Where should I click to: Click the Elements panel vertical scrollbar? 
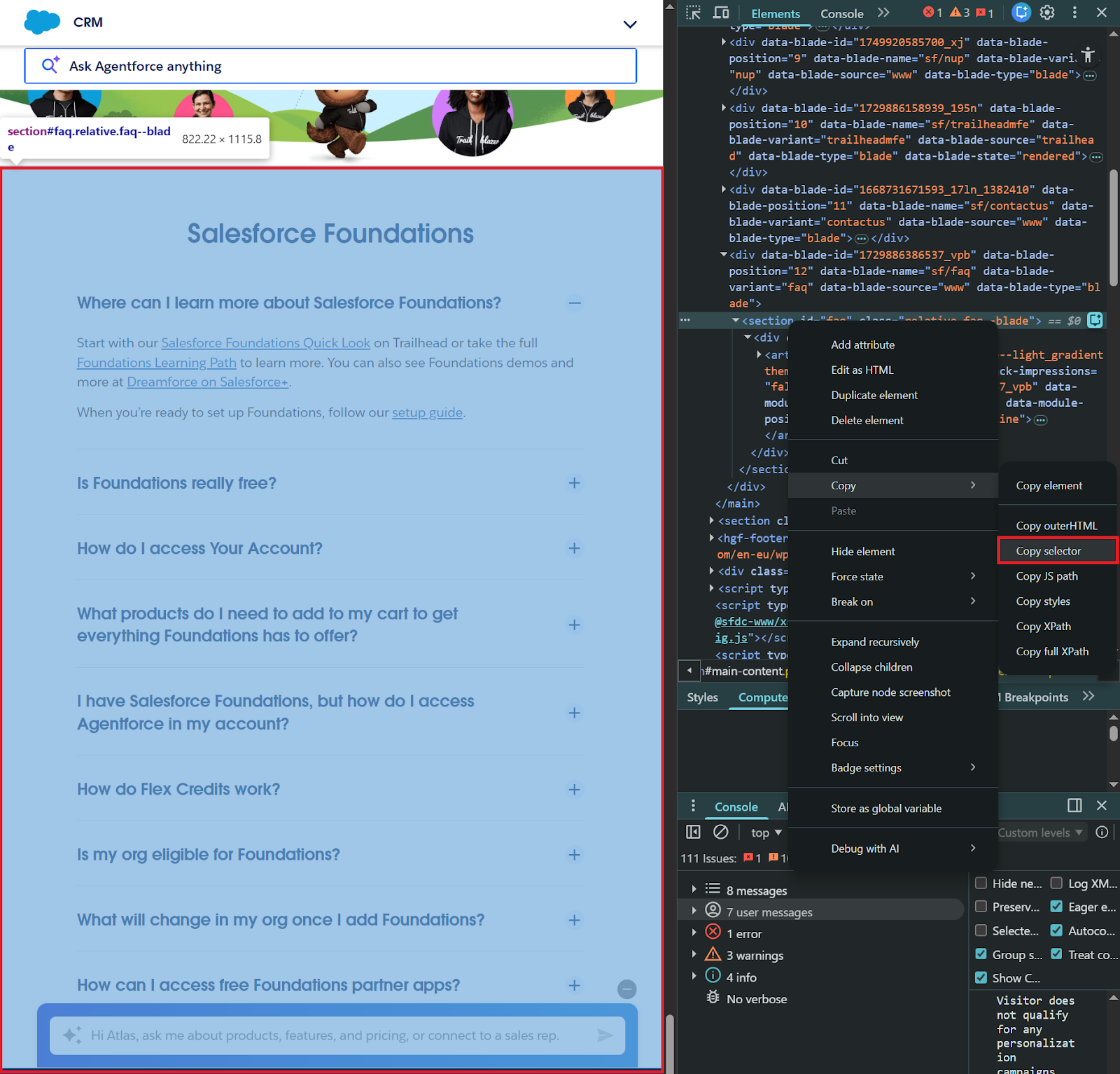tap(1113, 224)
